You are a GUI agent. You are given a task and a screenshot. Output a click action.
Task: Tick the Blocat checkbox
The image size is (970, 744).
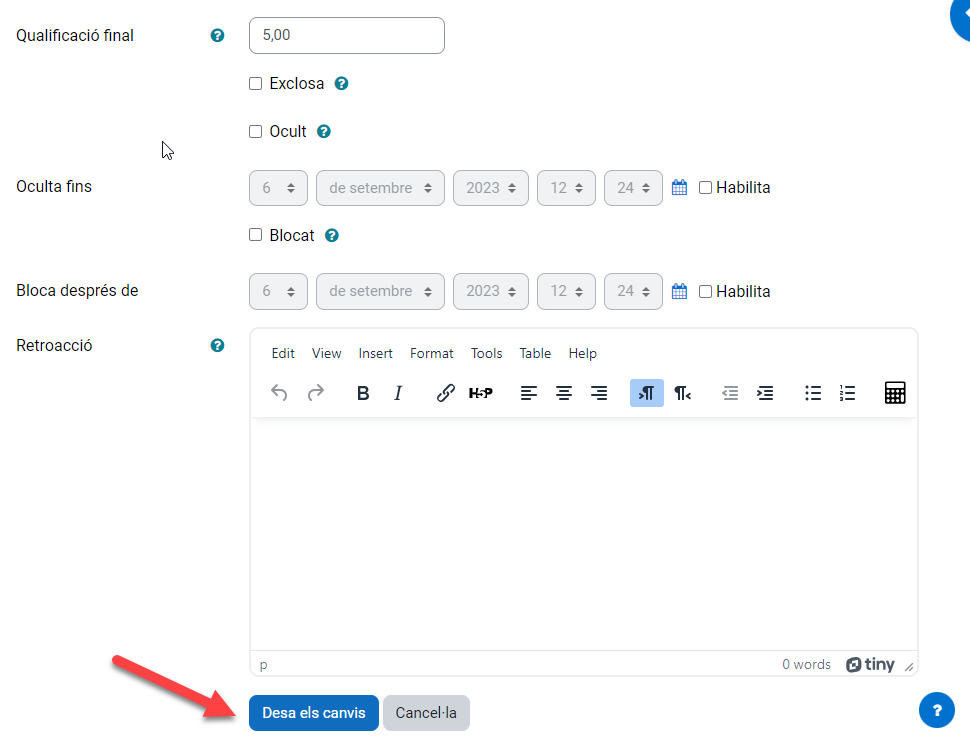point(256,236)
